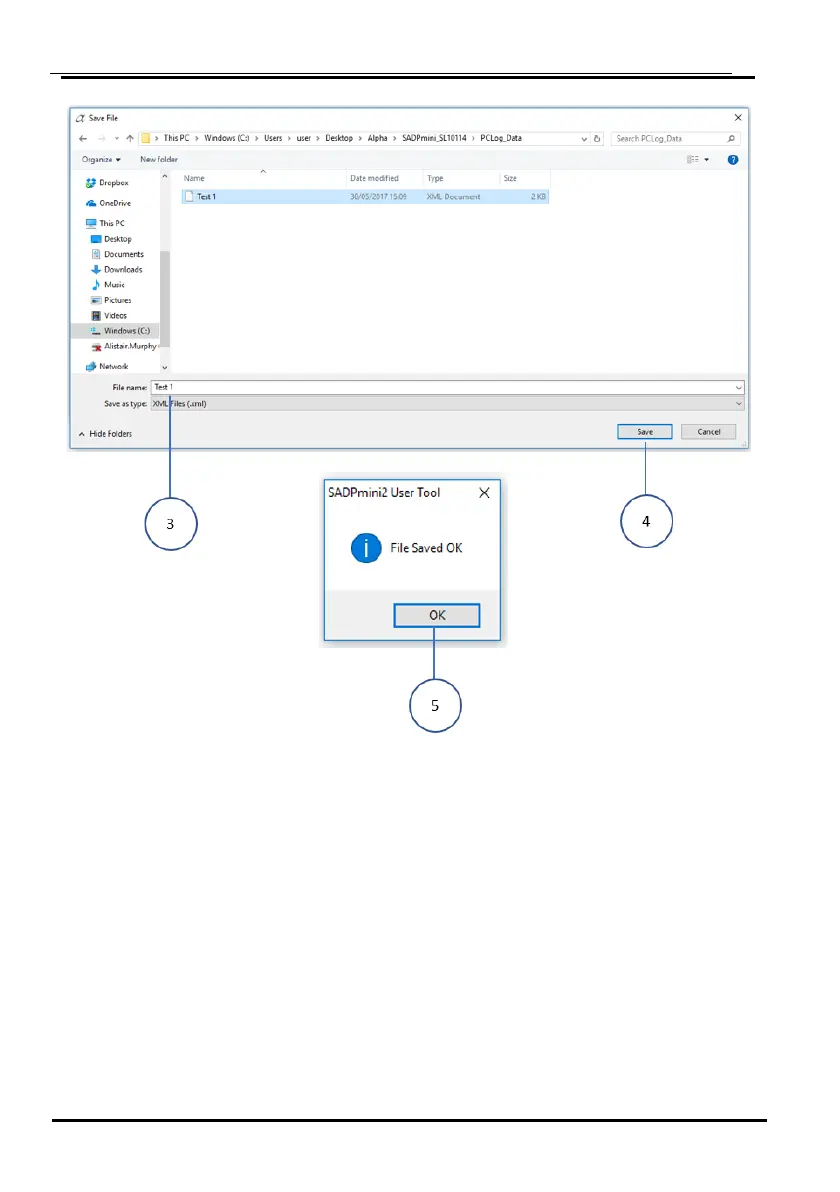Viewport: 840px width, 1192px height.
Task: Refresh the PCLog_Data folder view
Action: 598,138
